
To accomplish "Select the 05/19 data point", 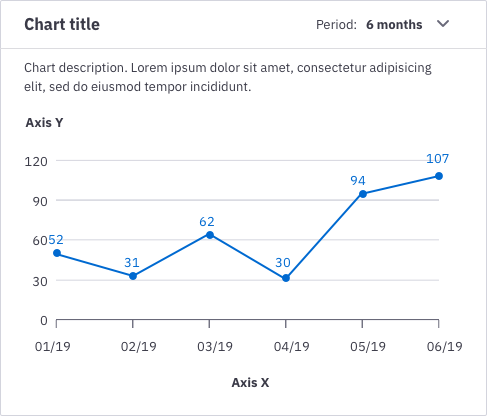I will pos(363,194).
